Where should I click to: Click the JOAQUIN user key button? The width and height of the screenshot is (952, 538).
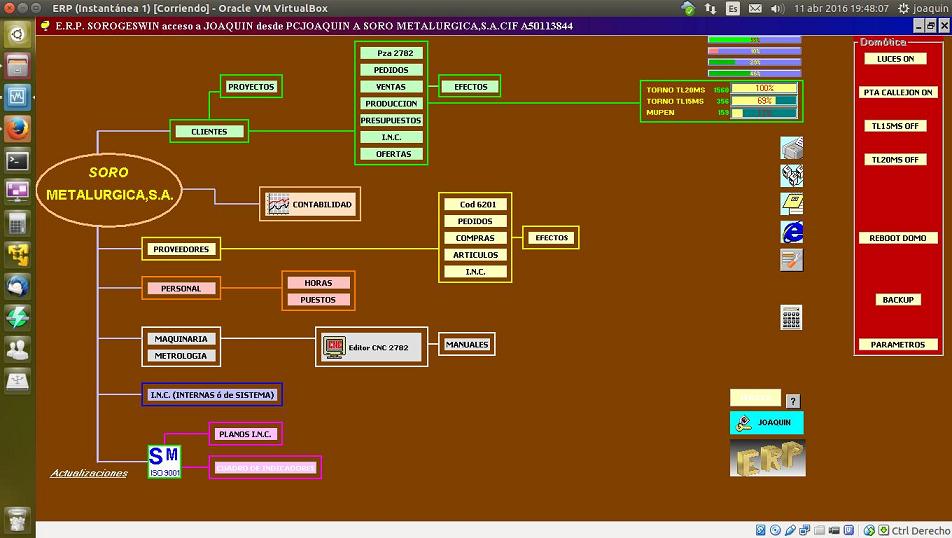767,423
